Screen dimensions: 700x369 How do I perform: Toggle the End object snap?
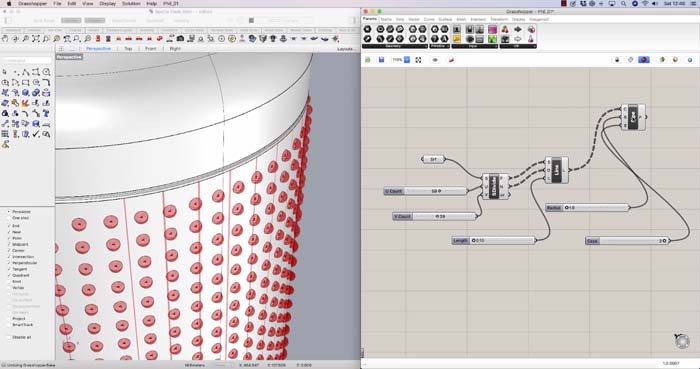(15, 226)
